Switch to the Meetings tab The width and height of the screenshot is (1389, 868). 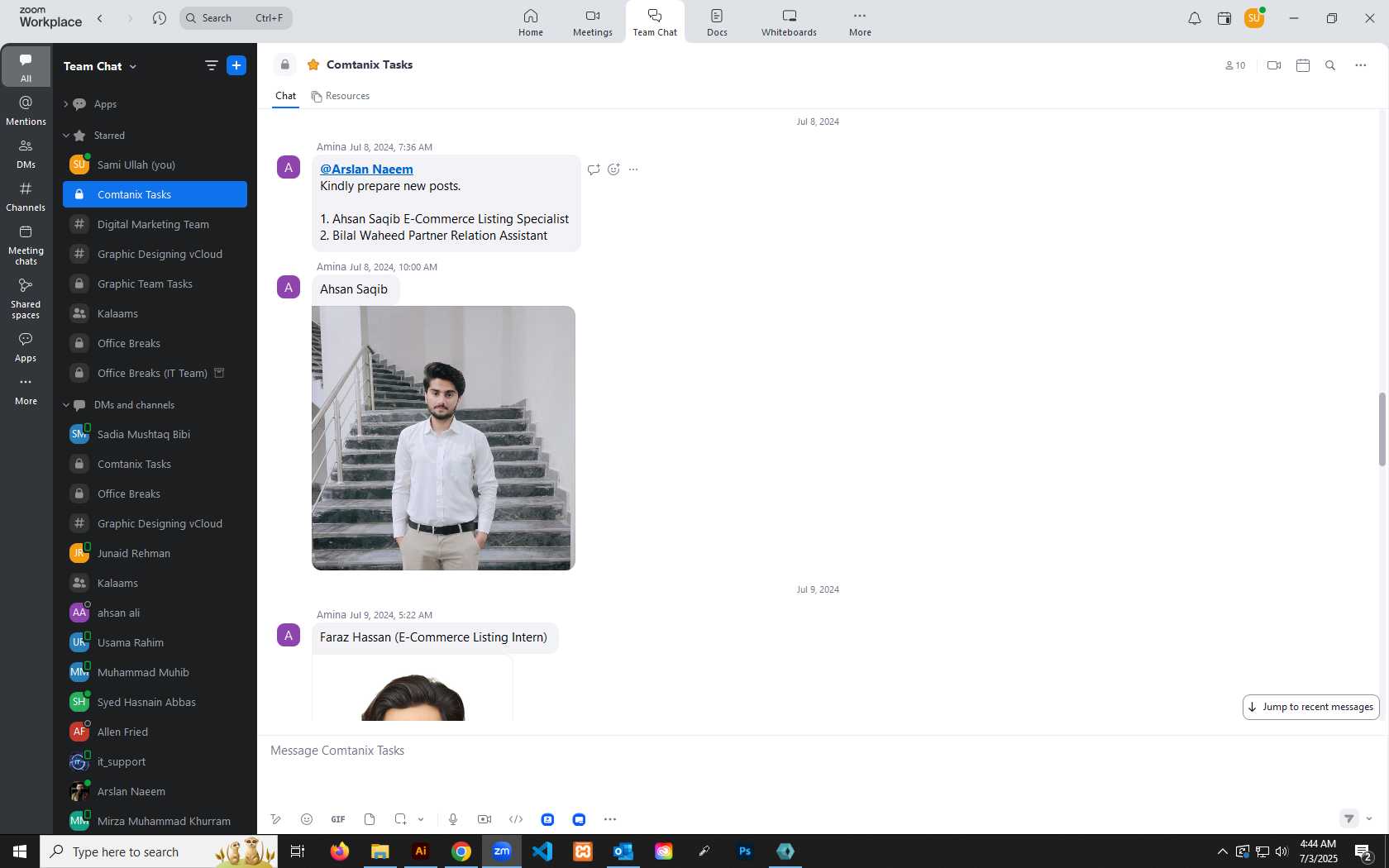coord(593,22)
